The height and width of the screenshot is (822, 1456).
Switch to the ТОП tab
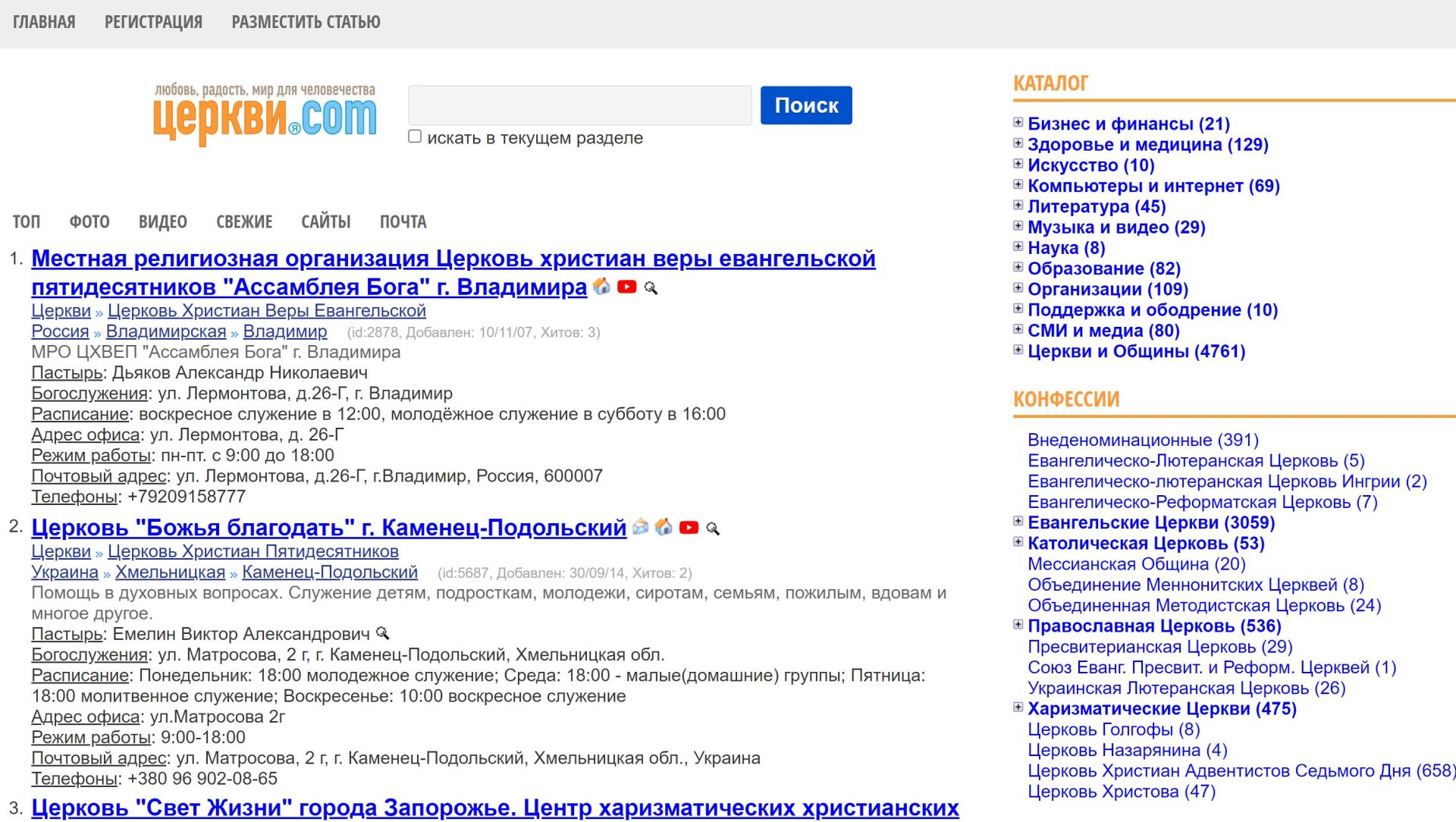pyautogui.click(x=27, y=221)
